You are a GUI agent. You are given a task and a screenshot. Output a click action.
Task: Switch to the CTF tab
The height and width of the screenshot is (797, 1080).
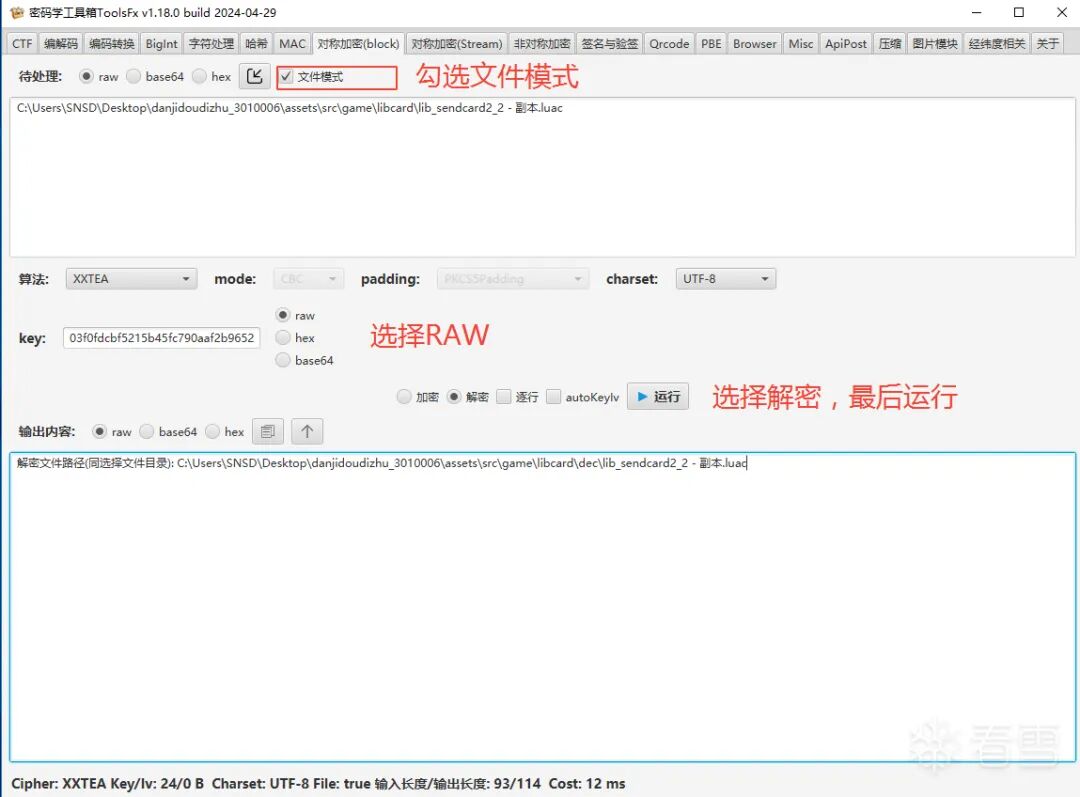pos(21,43)
